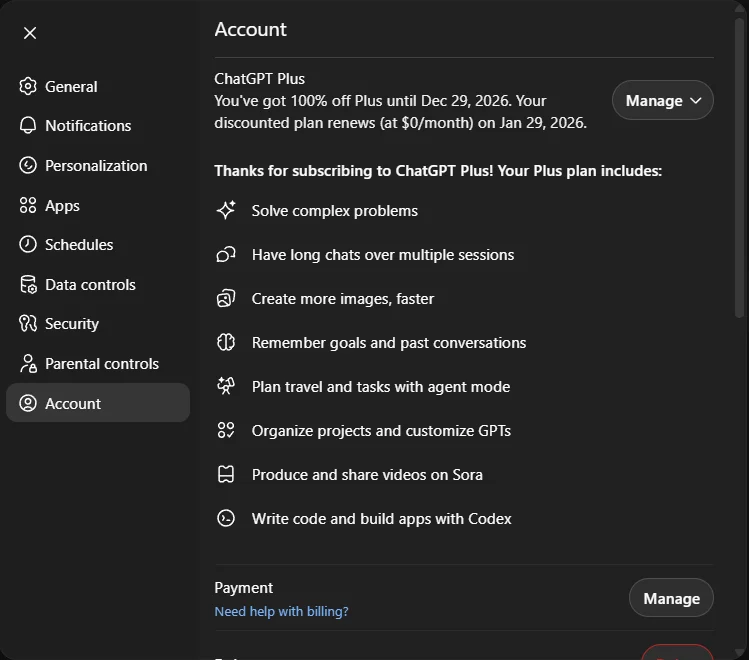Expand the ChatGPT Plus Manage dropdown

pyautogui.click(x=662, y=100)
